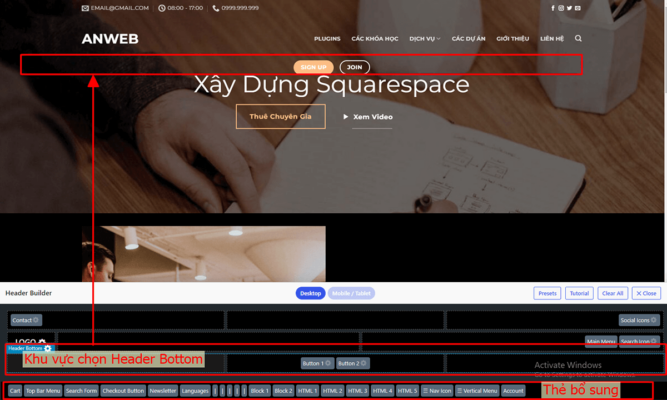The image size is (667, 400).
Task: Select the Button 1 element in Header Bottom
Action: tap(316, 363)
